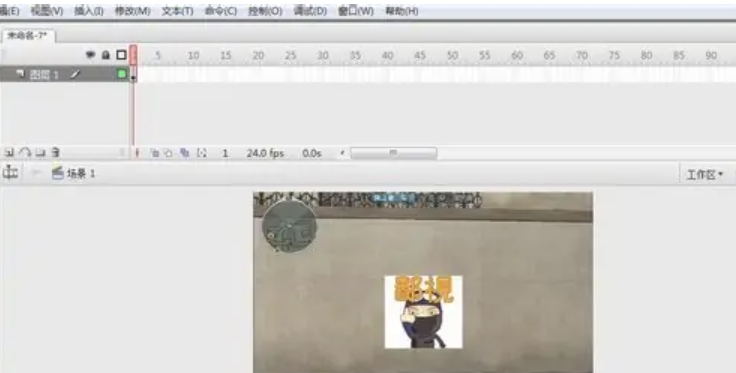This screenshot has height=373, width=736.
Task: Click the timeline horizontal scrollbar thumb
Action: tap(393, 153)
